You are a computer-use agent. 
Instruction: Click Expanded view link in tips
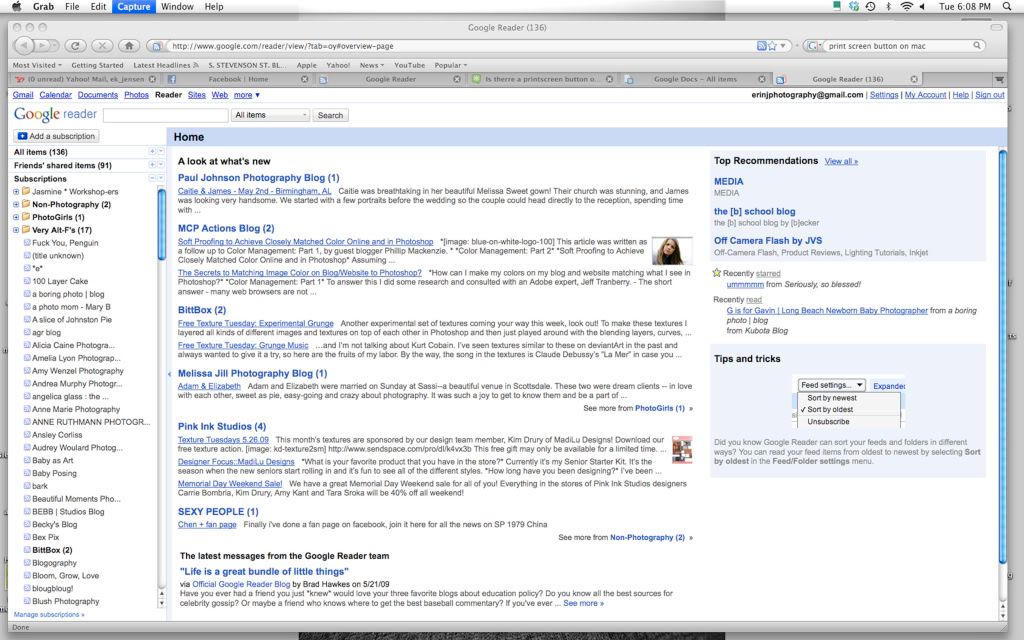pos(889,386)
